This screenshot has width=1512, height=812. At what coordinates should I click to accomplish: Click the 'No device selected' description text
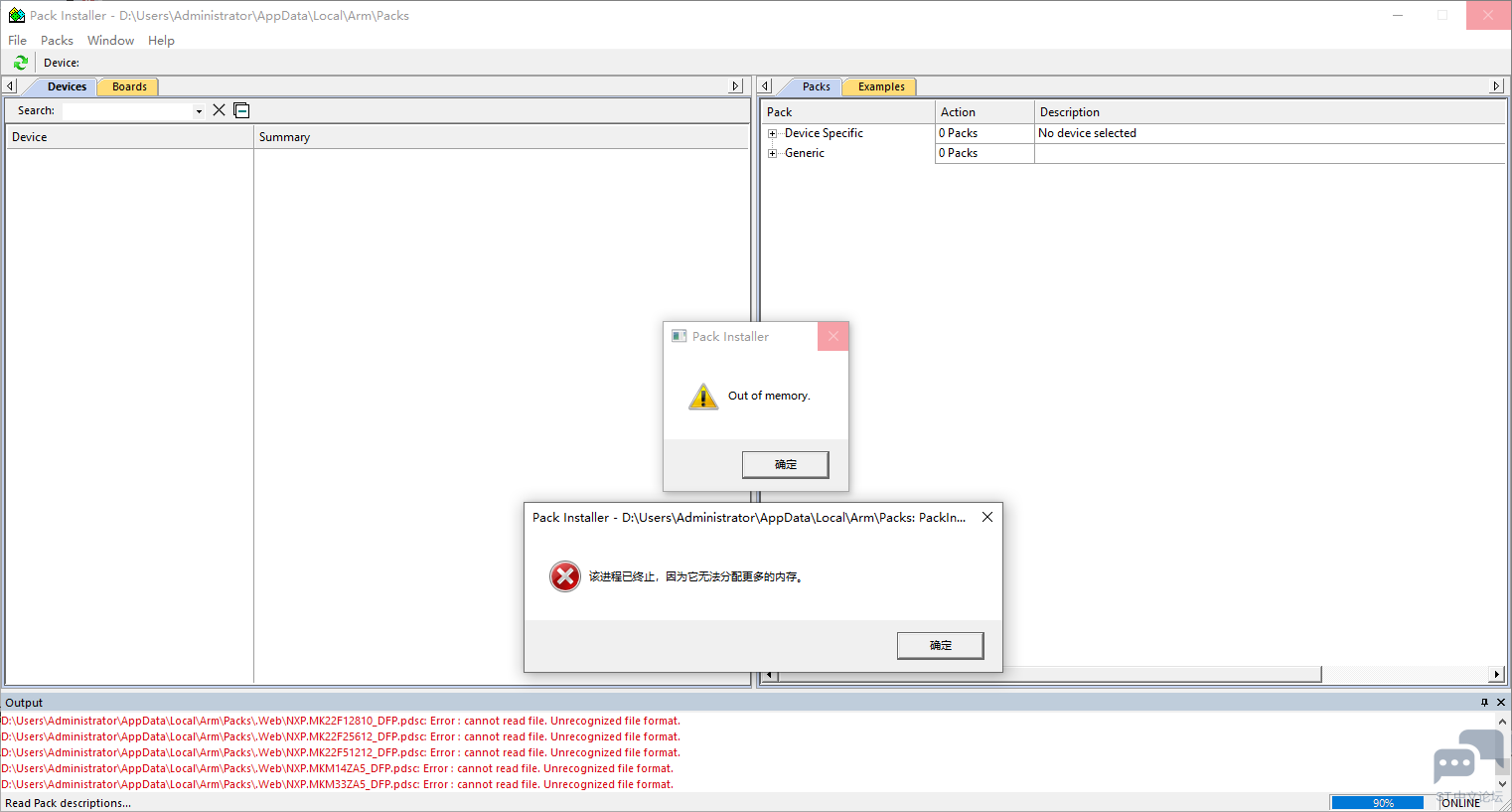point(1087,133)
